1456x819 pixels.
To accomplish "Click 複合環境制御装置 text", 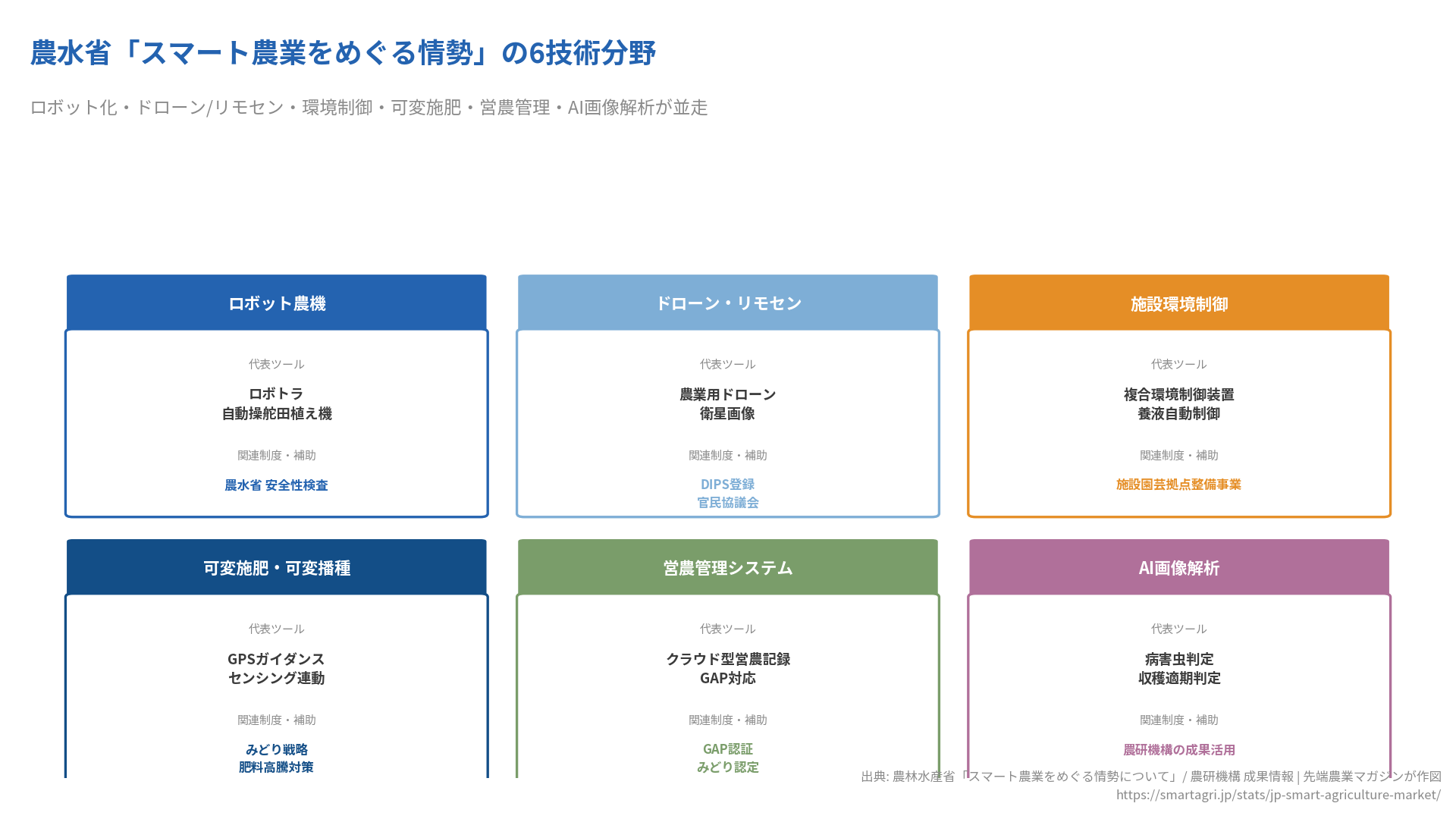I will (1179, 394).
